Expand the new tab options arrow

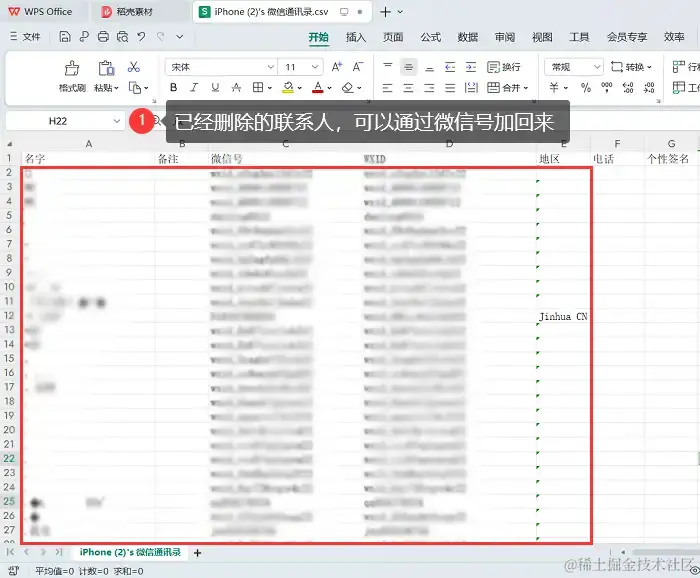tap(400, 12)
